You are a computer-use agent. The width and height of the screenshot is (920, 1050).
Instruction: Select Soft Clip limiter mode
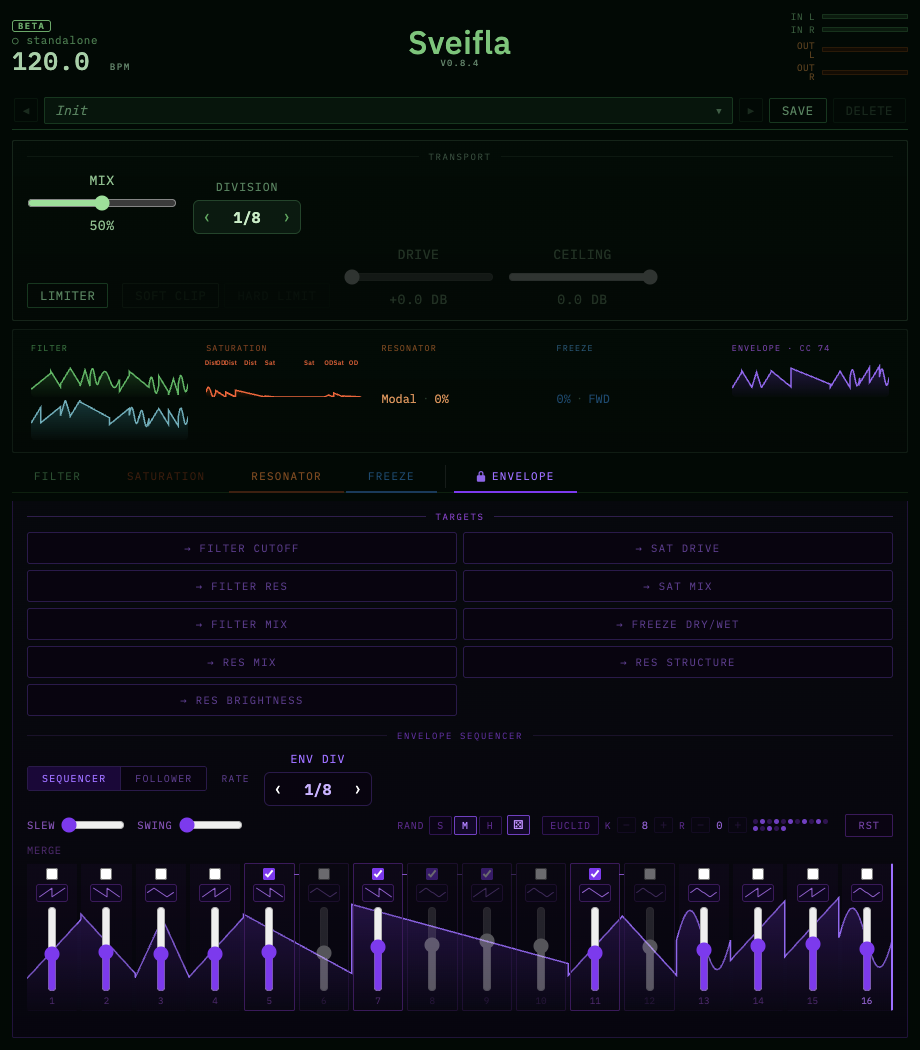171,295
